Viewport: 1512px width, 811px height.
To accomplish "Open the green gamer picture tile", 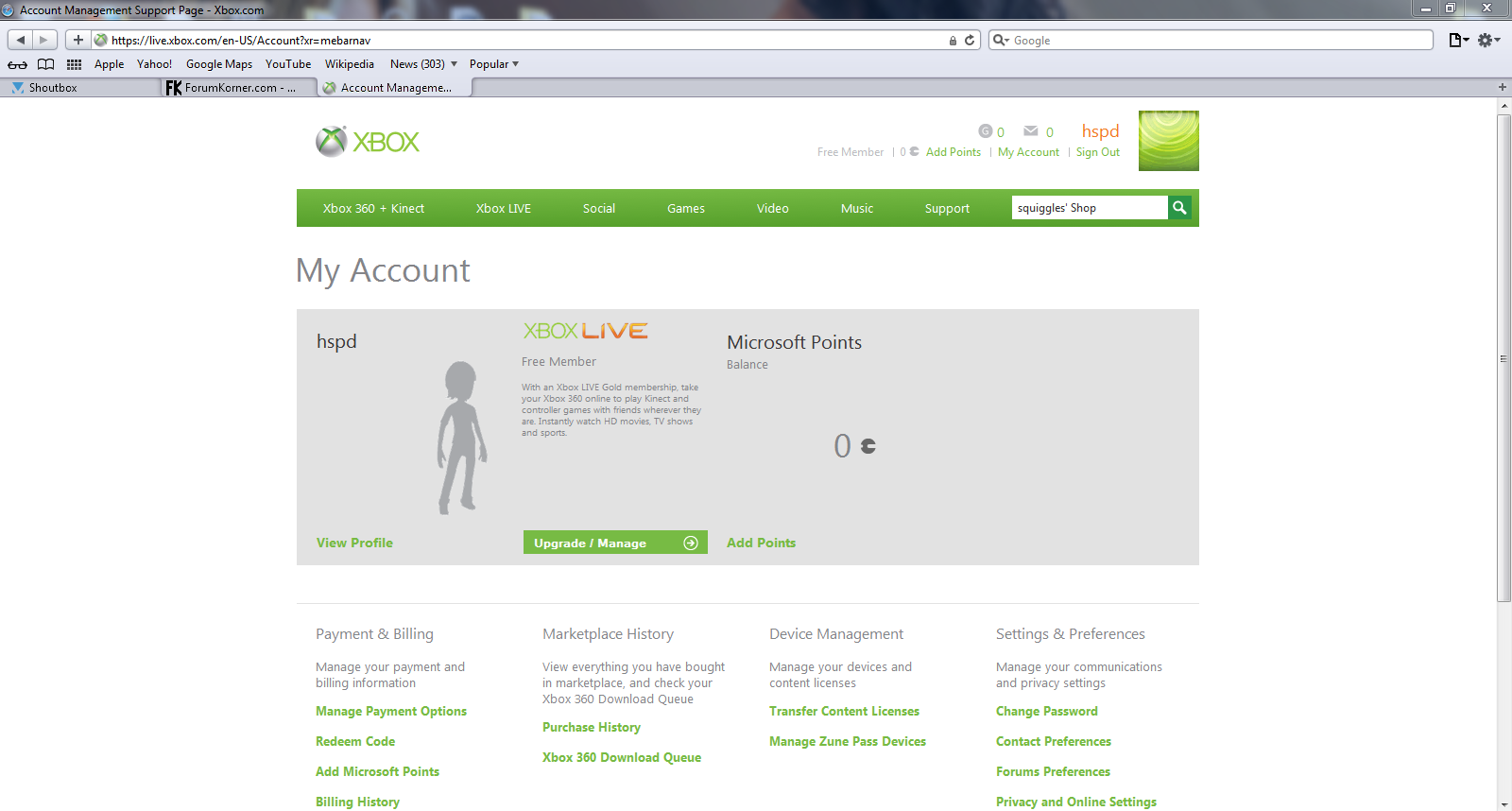I will pyautogui.click(x=1169, y=141).
